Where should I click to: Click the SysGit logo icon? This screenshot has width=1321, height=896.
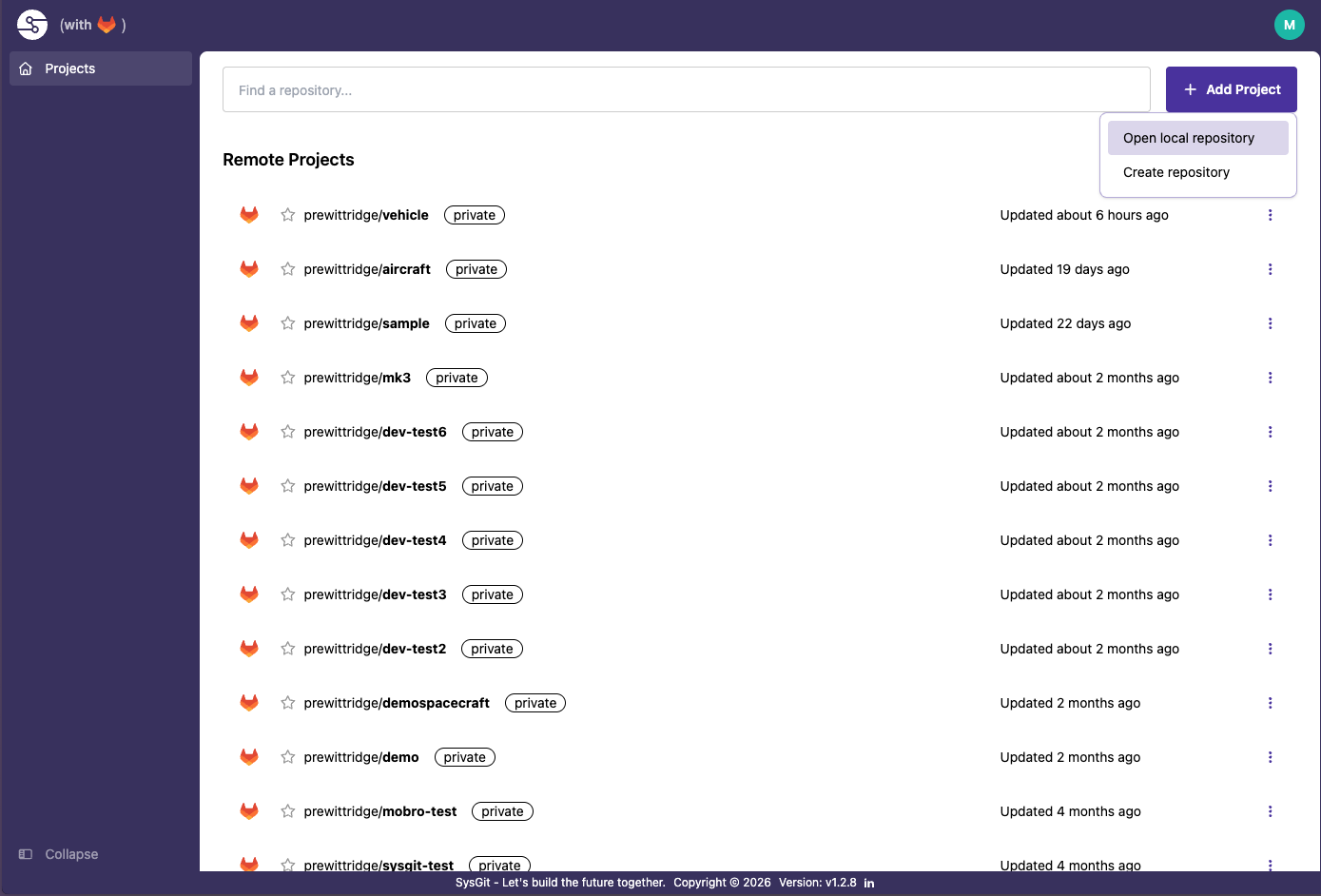tap(32, 25)
